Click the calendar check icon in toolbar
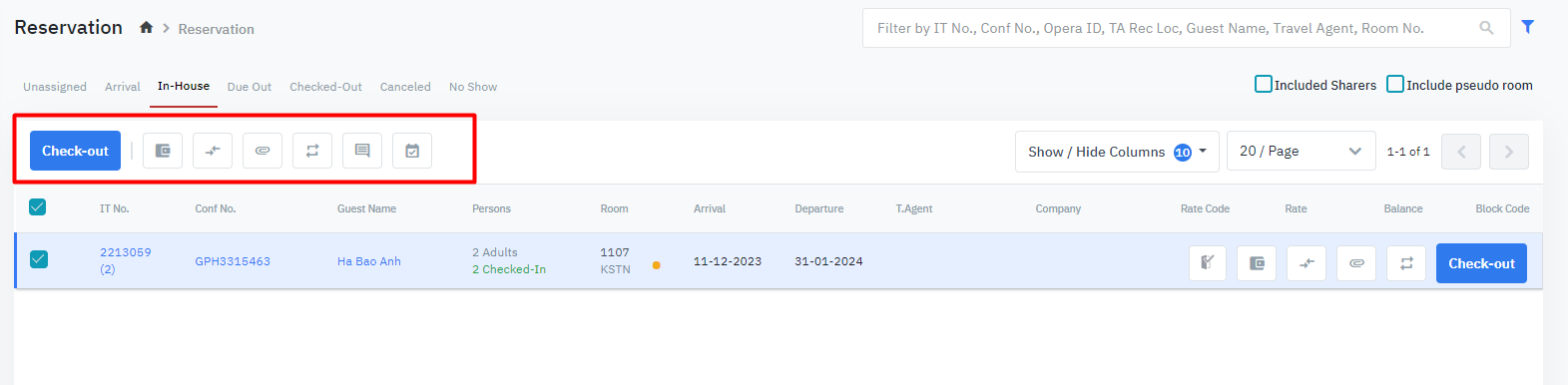Screen dimensions: 1568x385 point(412,151)
